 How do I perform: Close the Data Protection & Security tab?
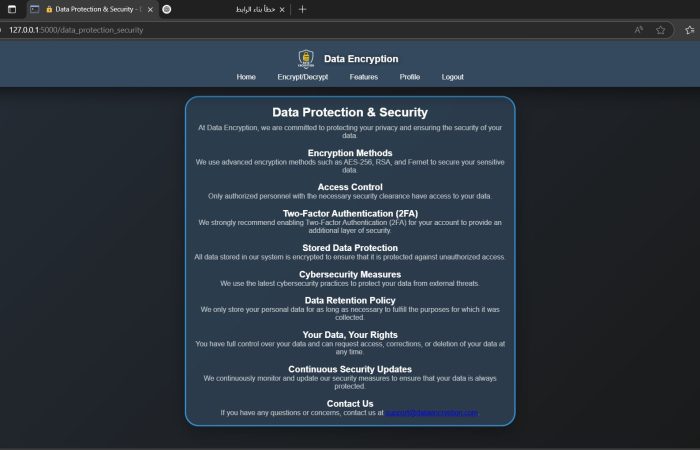tap(147, 9)
